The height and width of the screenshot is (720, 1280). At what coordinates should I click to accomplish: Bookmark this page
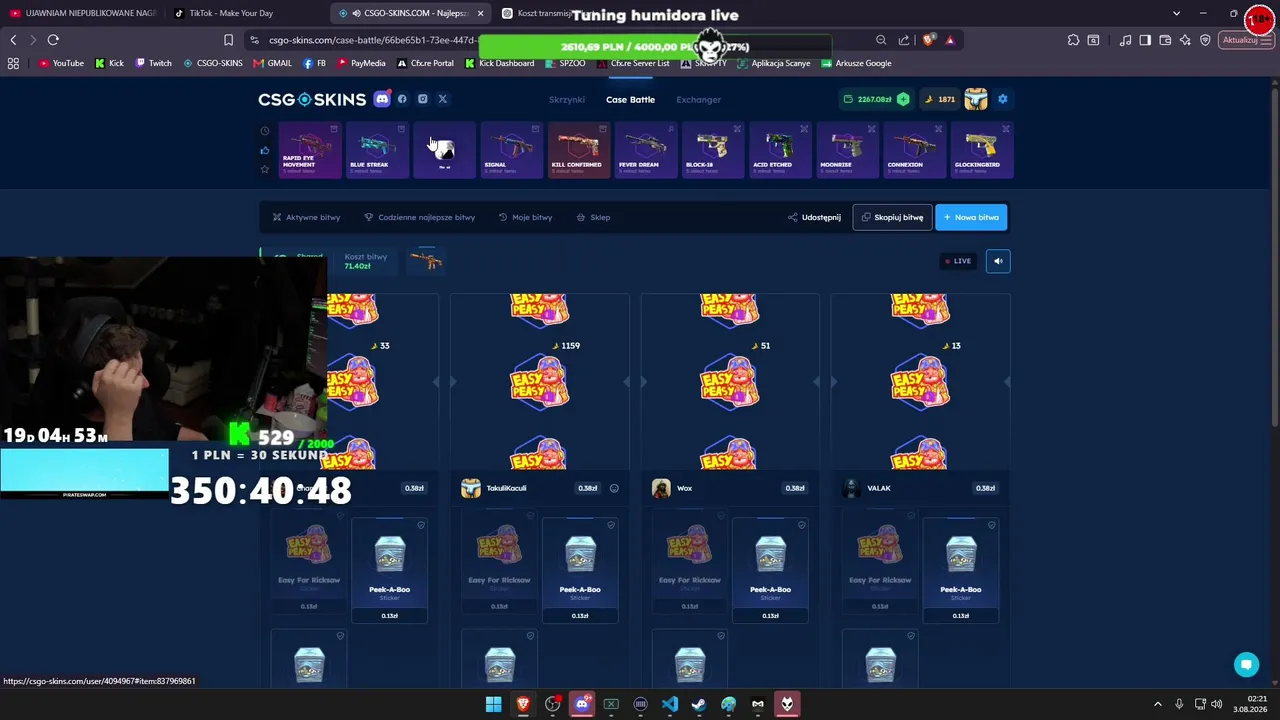pos(228,40)
